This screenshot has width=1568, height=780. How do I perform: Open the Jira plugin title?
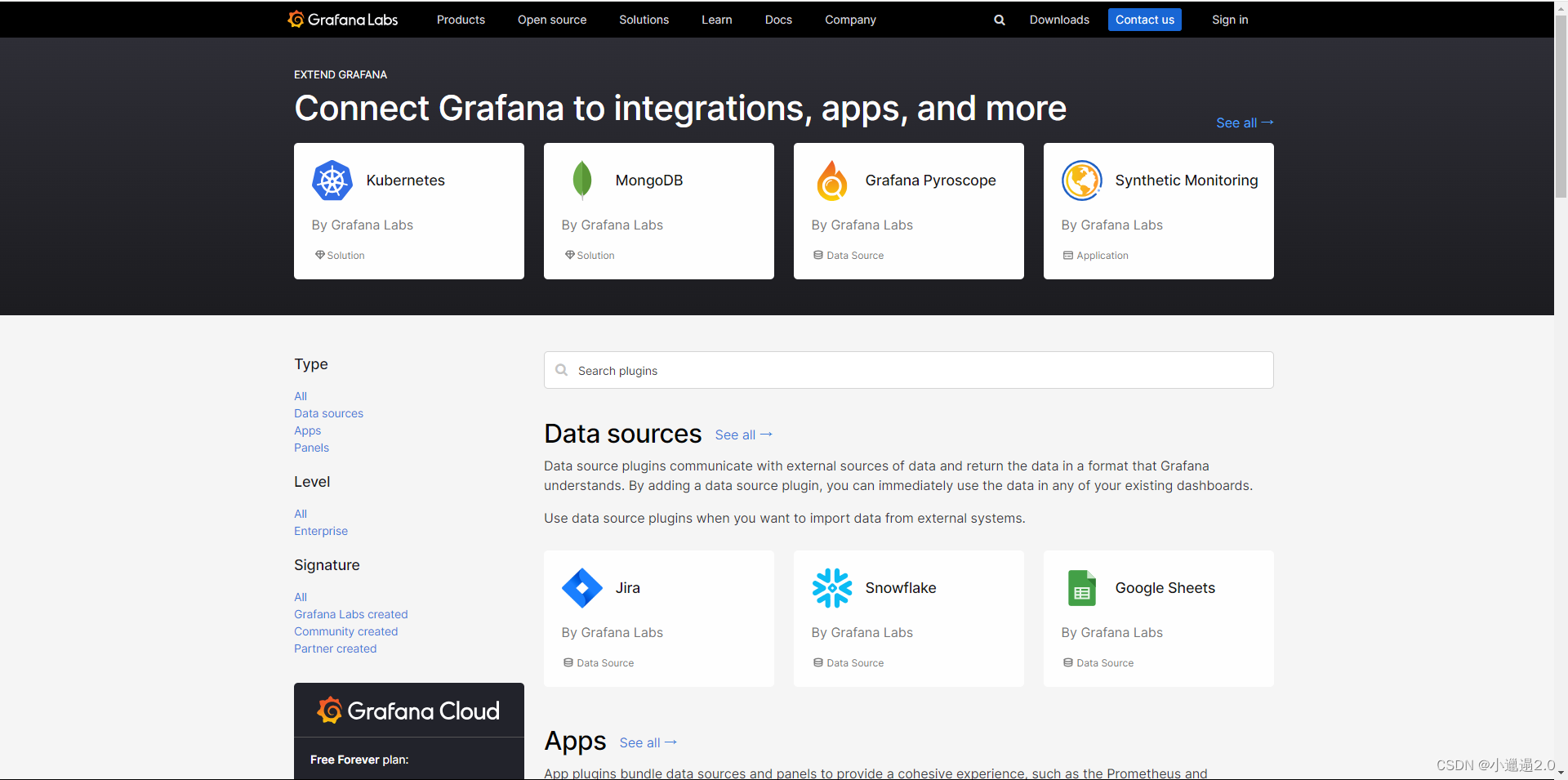click(628, 588)
